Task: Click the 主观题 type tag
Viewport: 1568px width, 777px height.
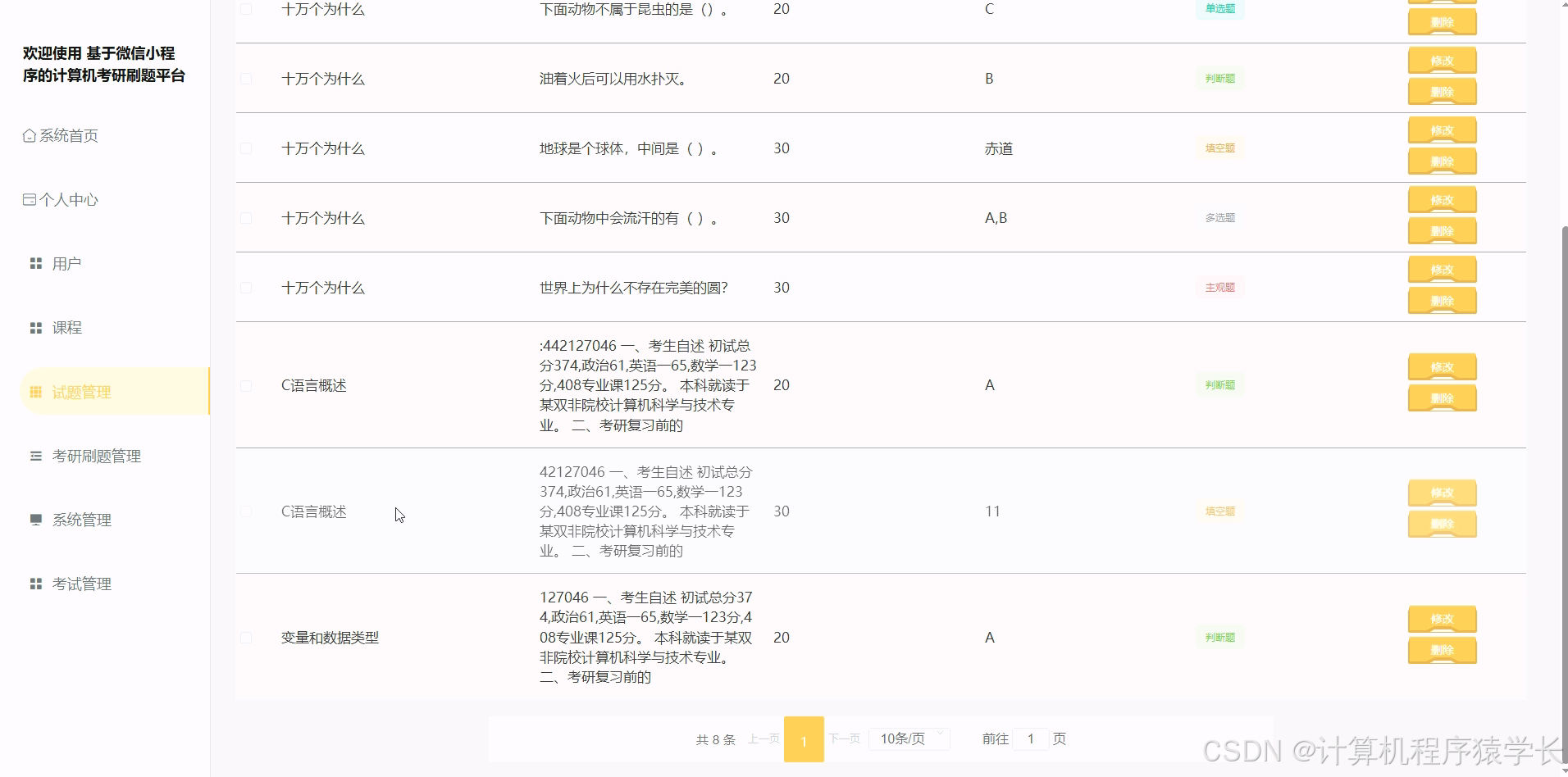Action: [1219, 288]
